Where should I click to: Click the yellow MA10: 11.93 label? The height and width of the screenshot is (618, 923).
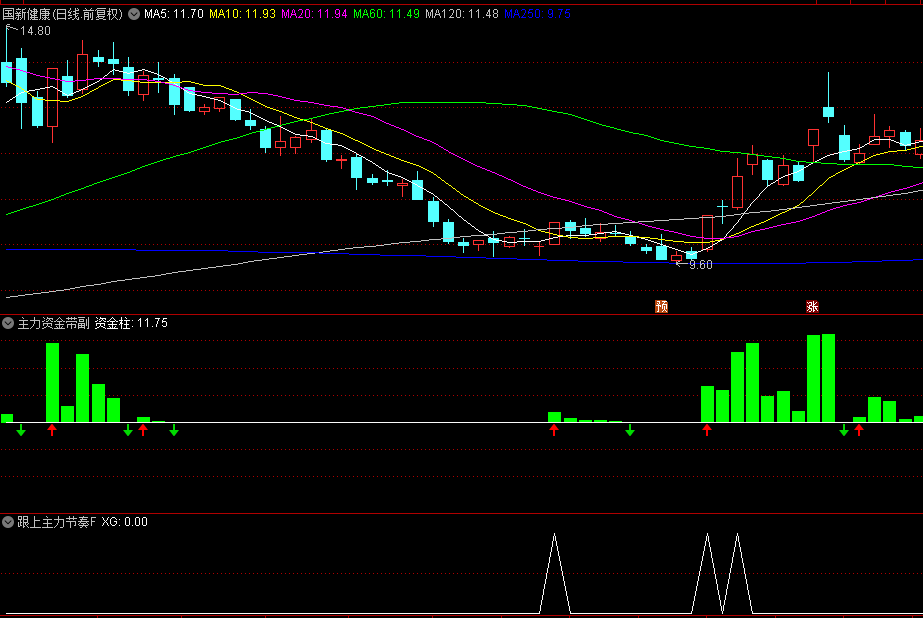(243, 14)
